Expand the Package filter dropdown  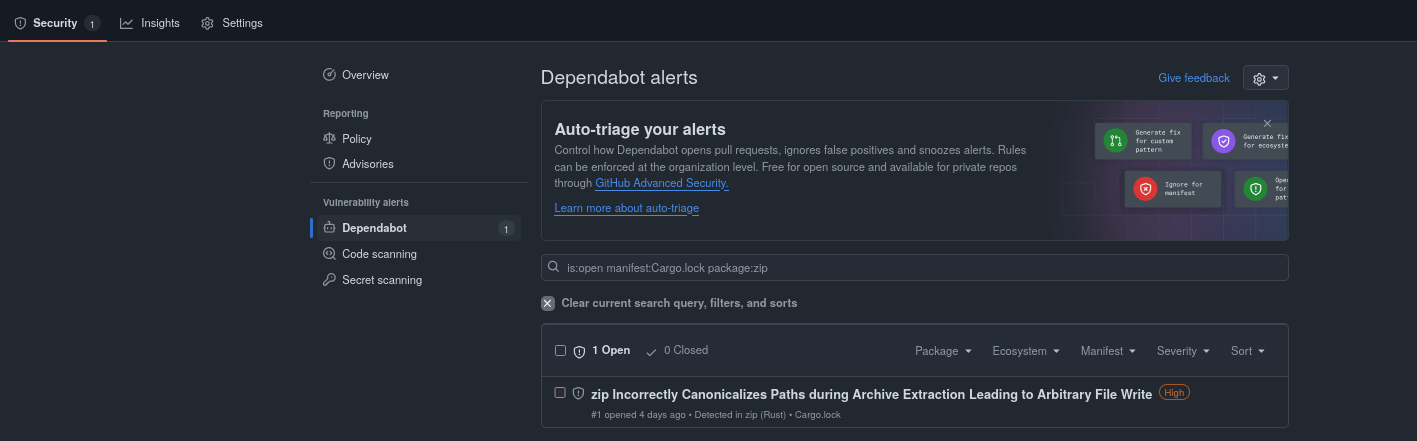click(943, 351)
